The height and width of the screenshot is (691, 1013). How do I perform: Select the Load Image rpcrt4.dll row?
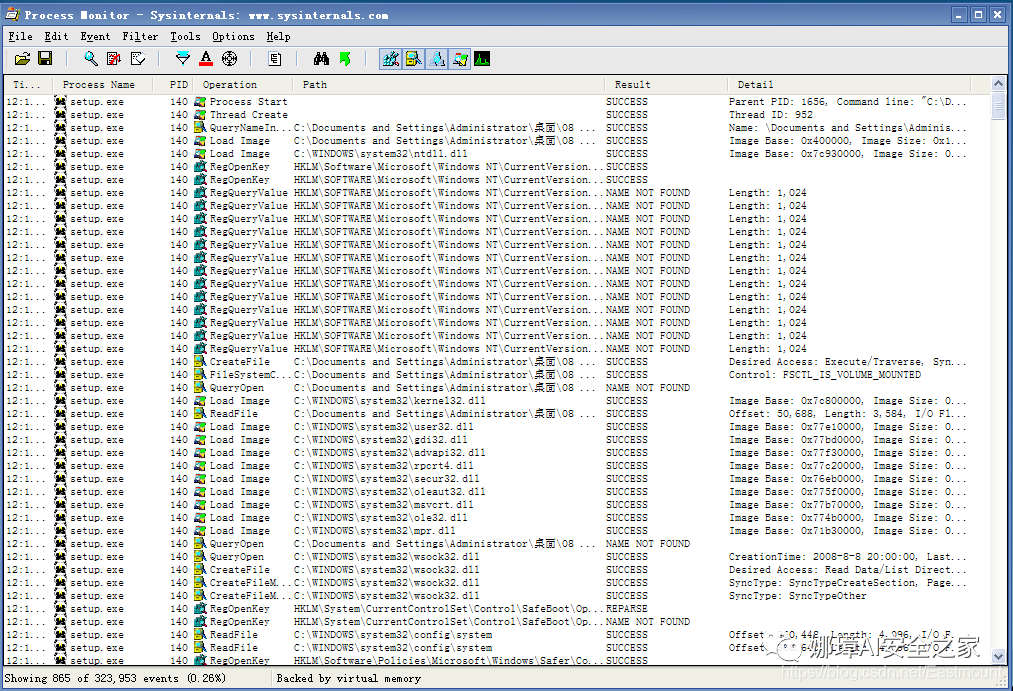[x=497, y=466]
